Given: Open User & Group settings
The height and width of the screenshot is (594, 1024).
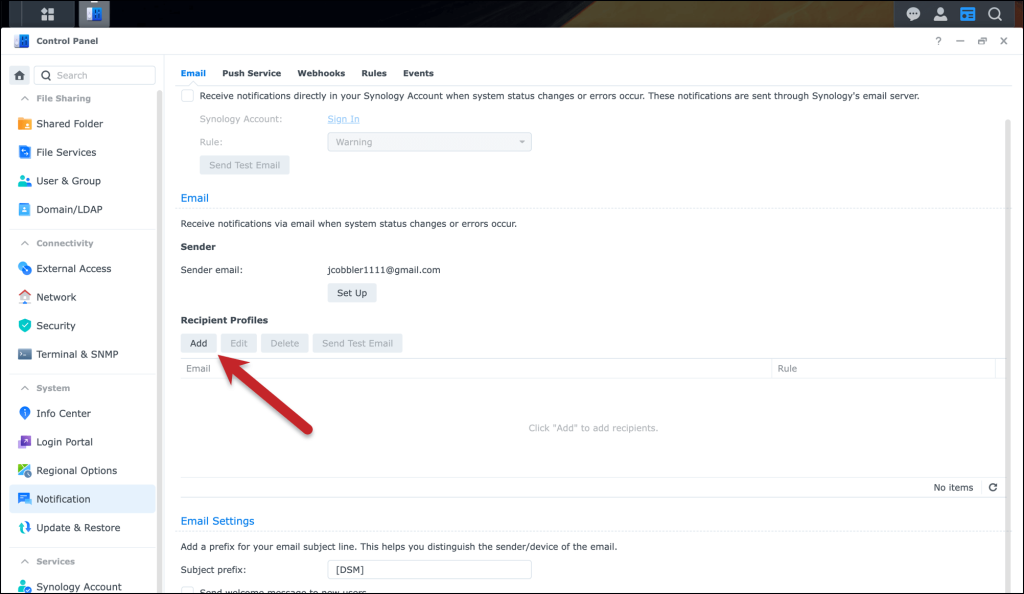Looking at the screenshot, I should coord(68,181).
